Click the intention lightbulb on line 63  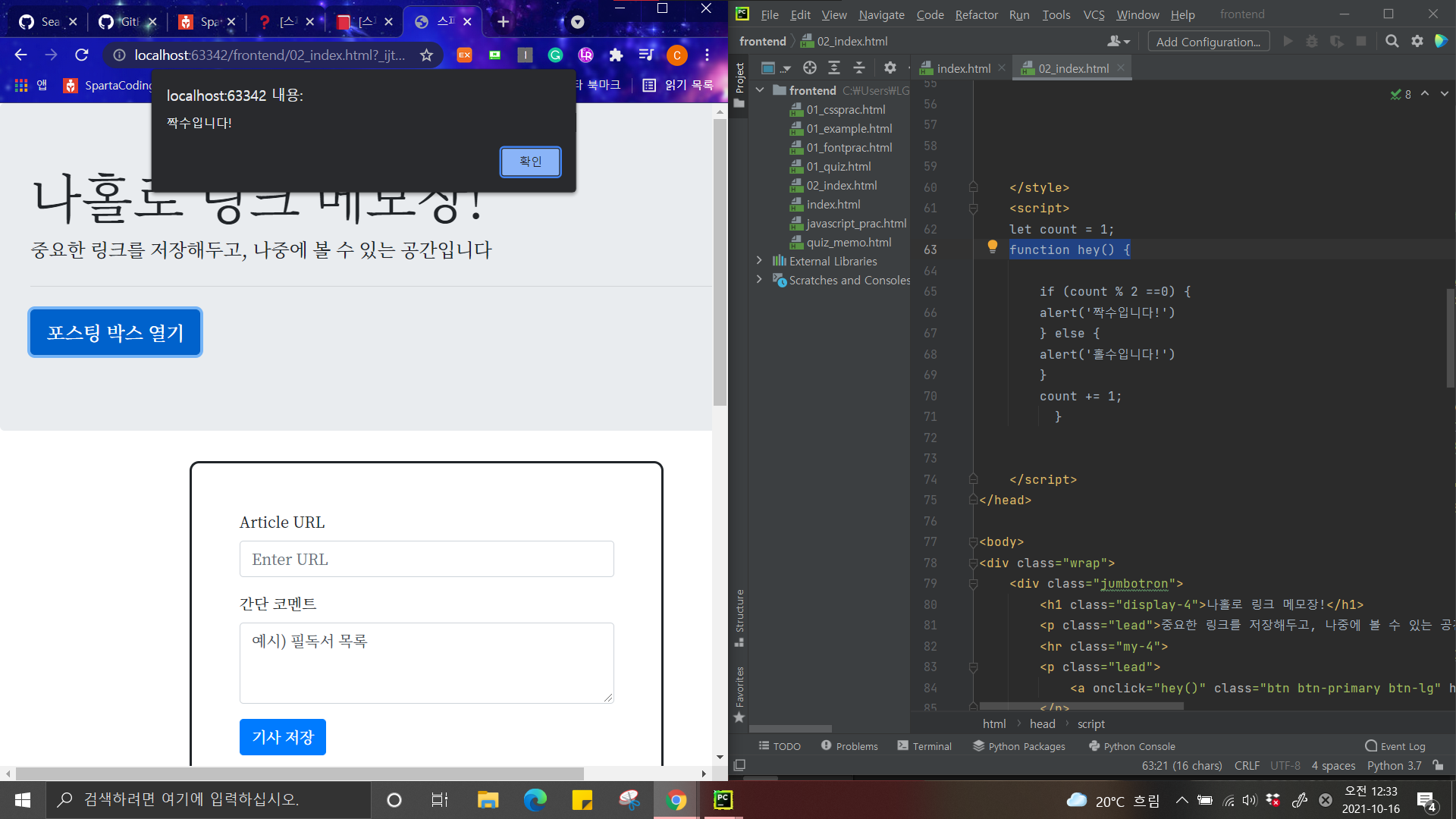[992, 246]
